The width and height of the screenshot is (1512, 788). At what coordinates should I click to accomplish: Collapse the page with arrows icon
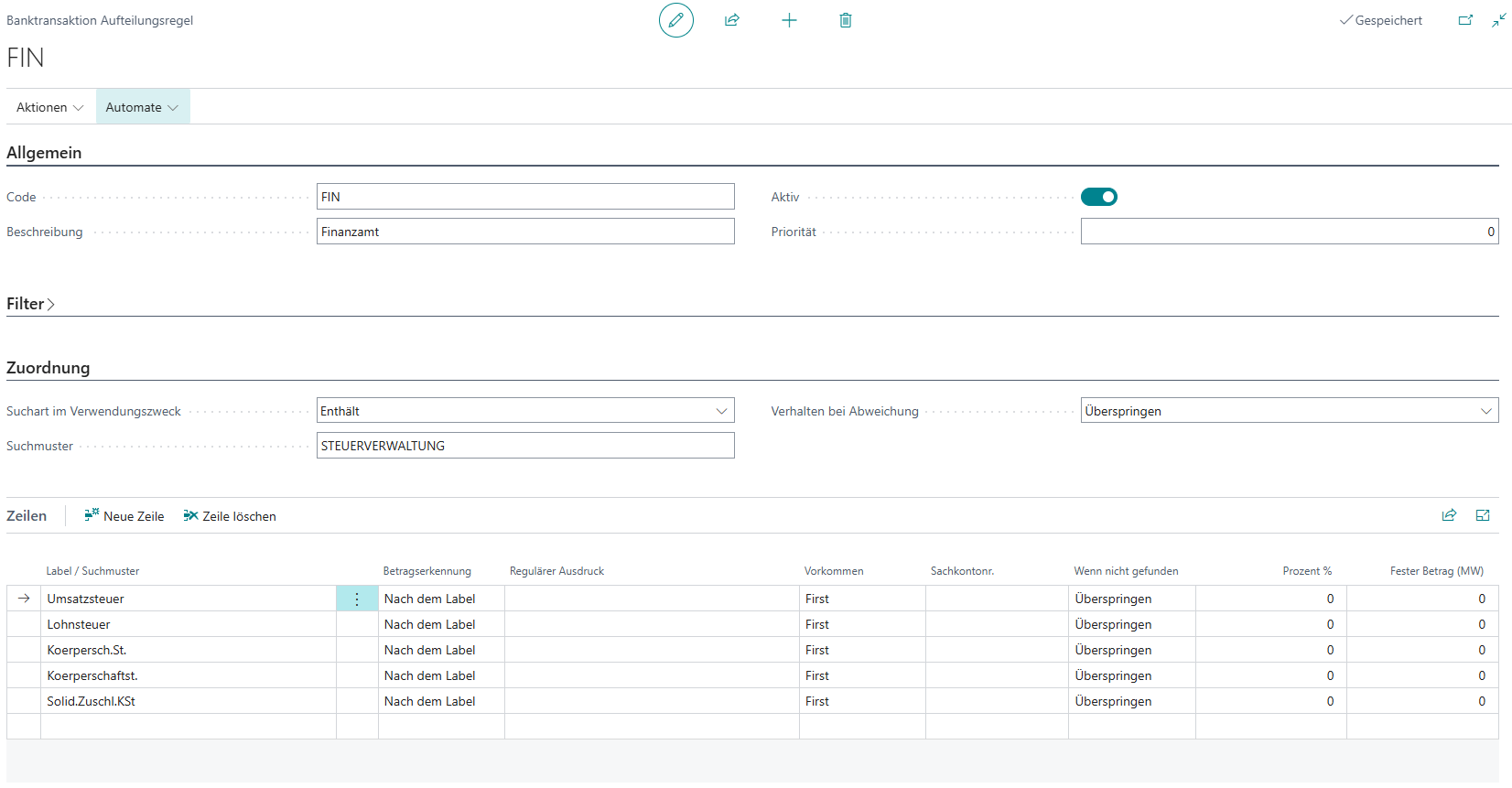click(x=1498, y=20)
